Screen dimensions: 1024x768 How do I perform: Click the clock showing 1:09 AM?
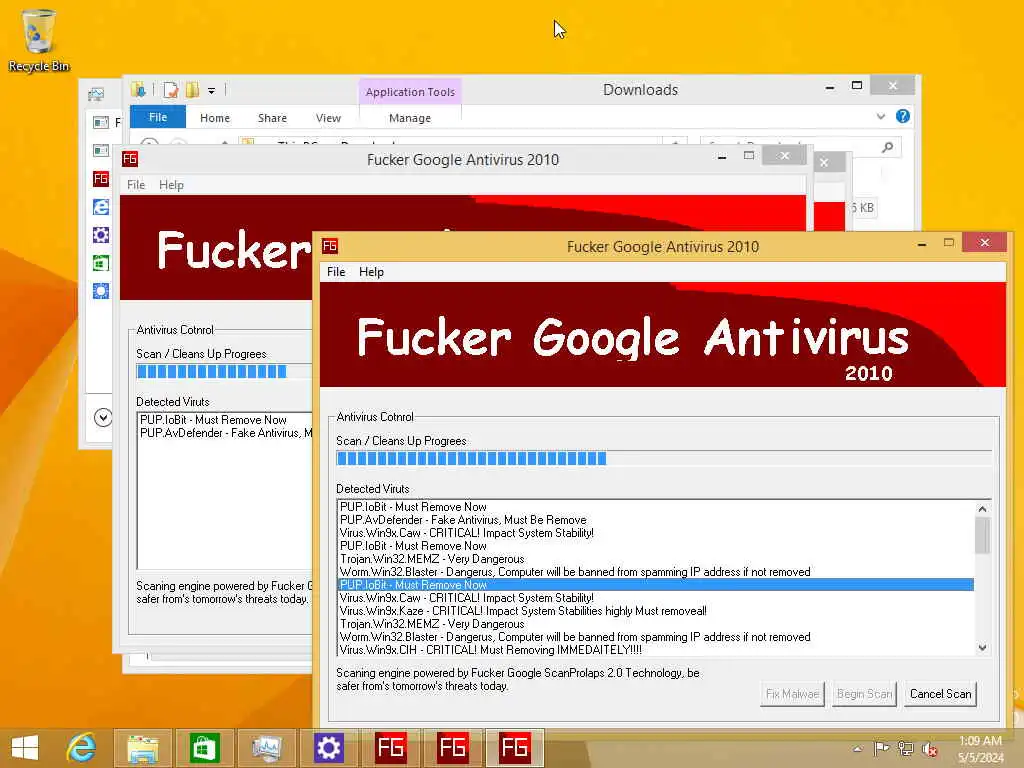(980, 741)
